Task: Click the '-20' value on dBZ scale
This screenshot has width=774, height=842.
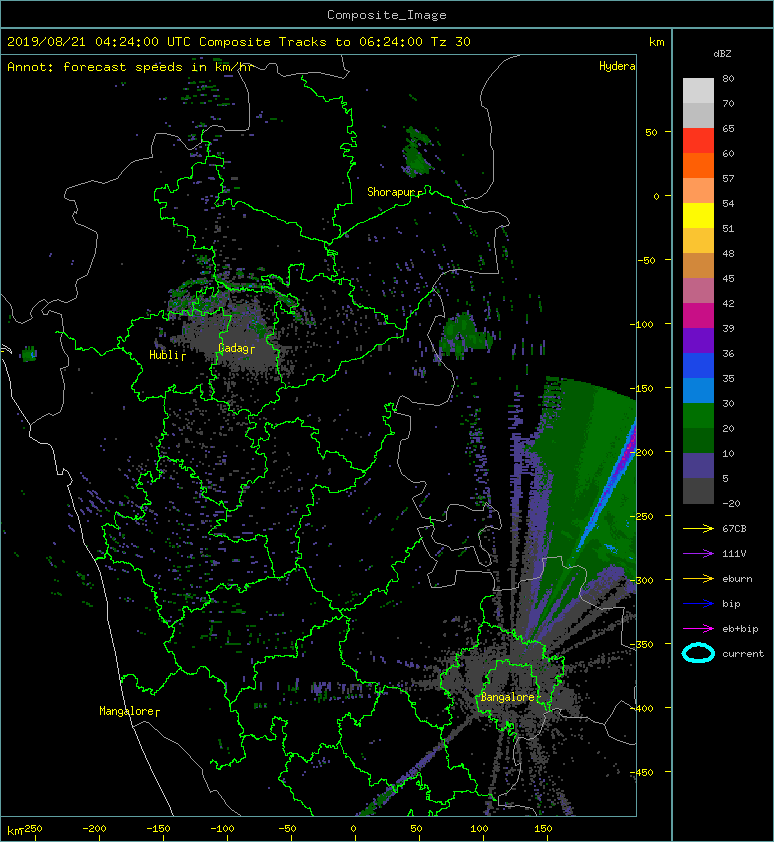Action: click(x=732, y=504)
